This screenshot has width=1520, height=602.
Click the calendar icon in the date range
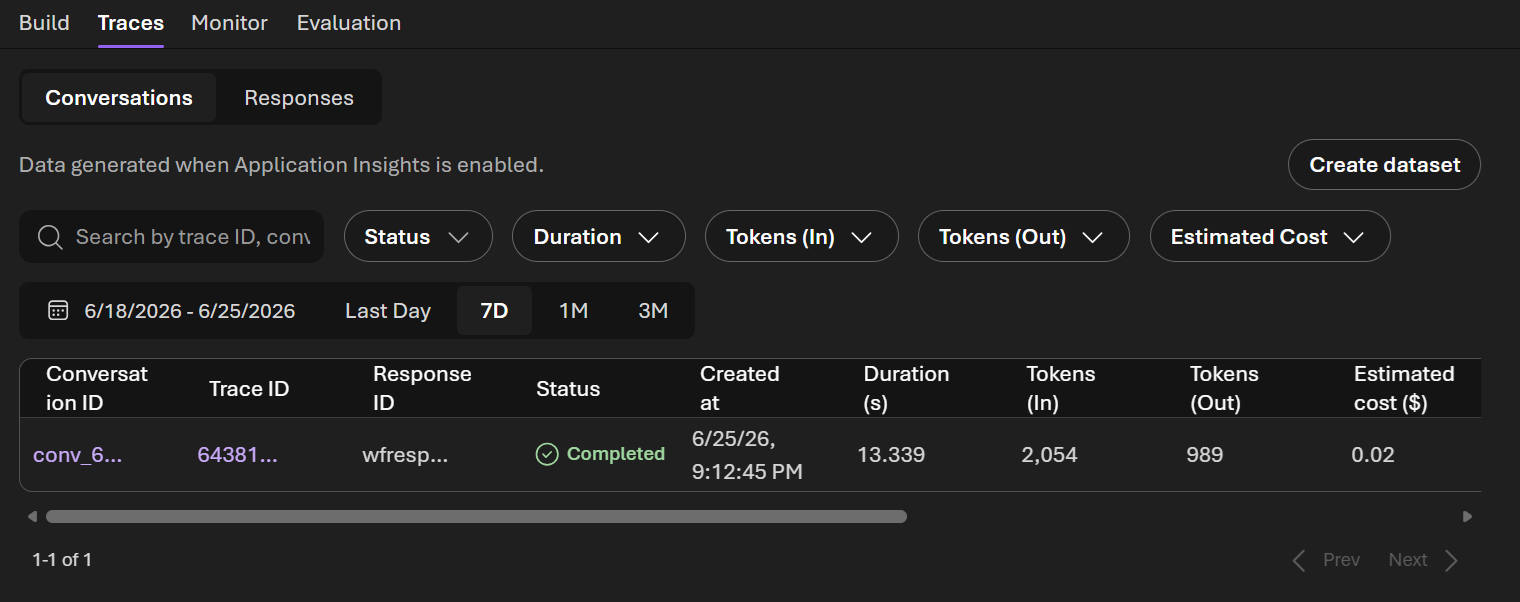click(x=58, y=311)
